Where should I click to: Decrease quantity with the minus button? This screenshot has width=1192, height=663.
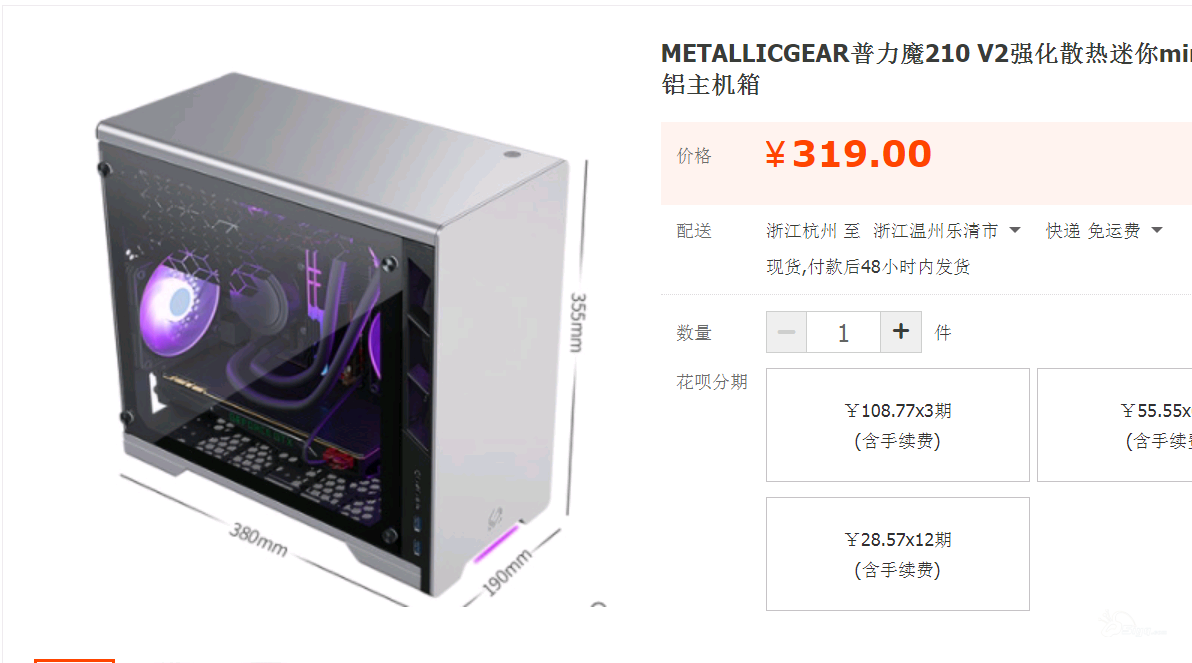tap(786, 332)
